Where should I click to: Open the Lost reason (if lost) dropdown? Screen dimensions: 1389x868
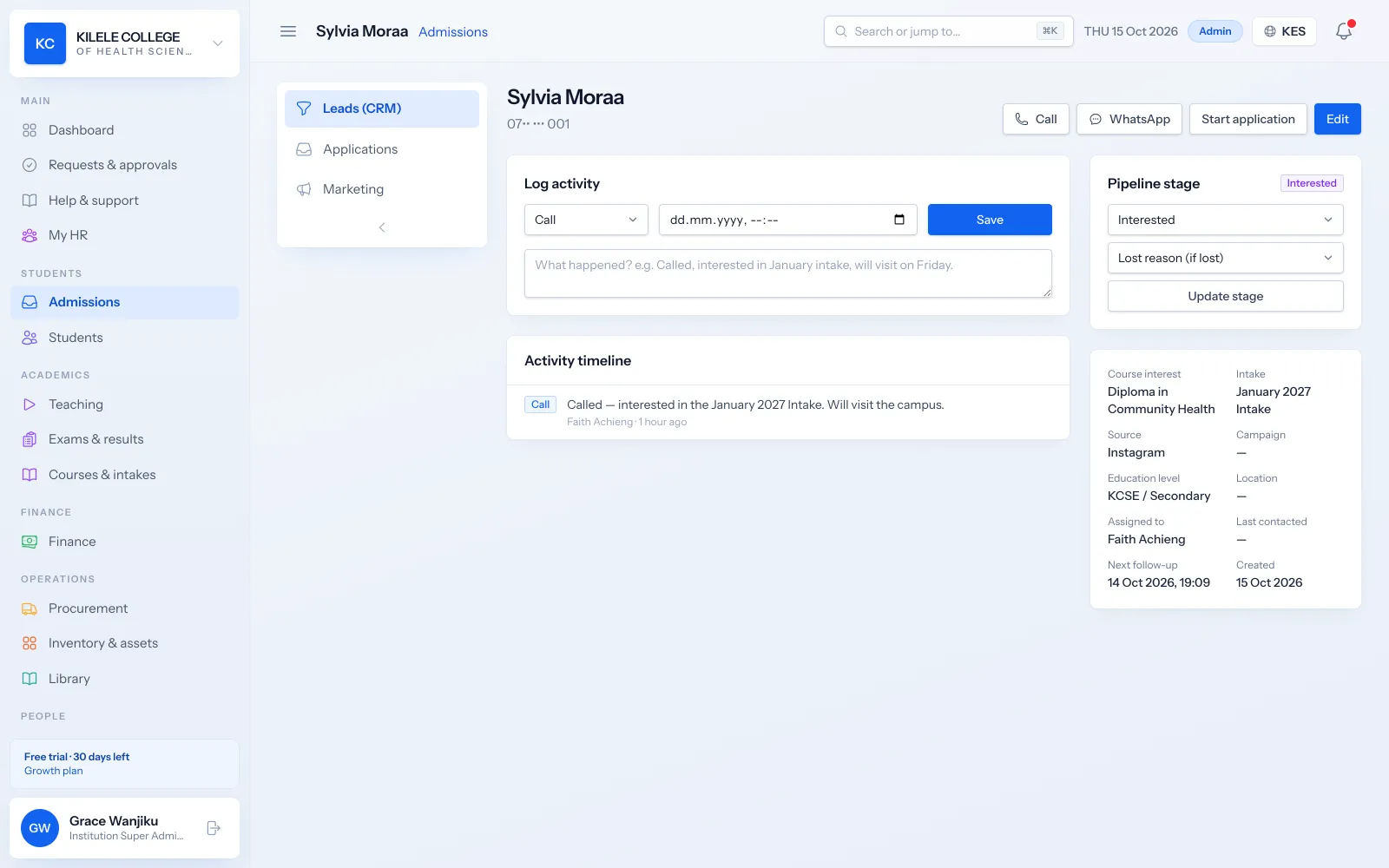[x=1225, y=258]
